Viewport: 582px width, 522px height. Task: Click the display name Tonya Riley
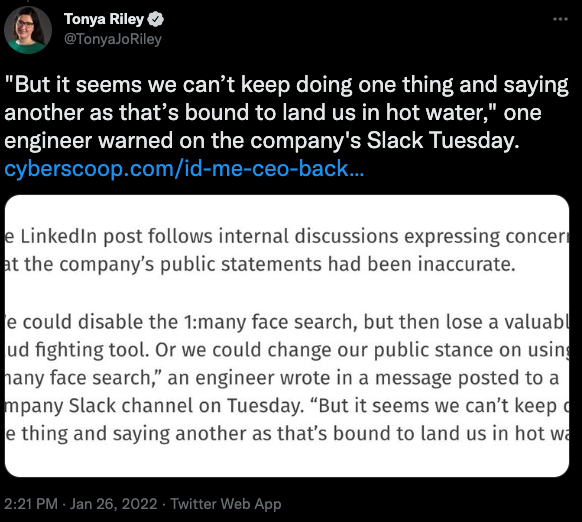[x=104, y=19]
